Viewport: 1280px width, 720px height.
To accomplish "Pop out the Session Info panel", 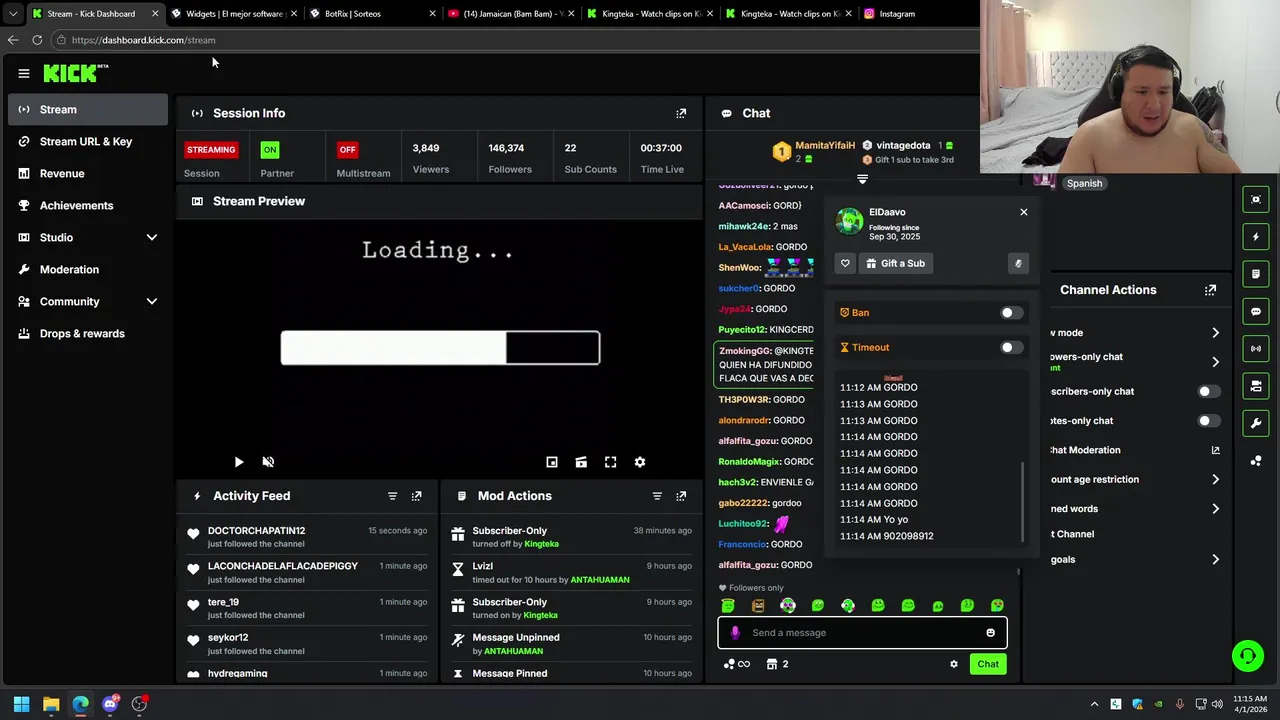I will 681,113.
